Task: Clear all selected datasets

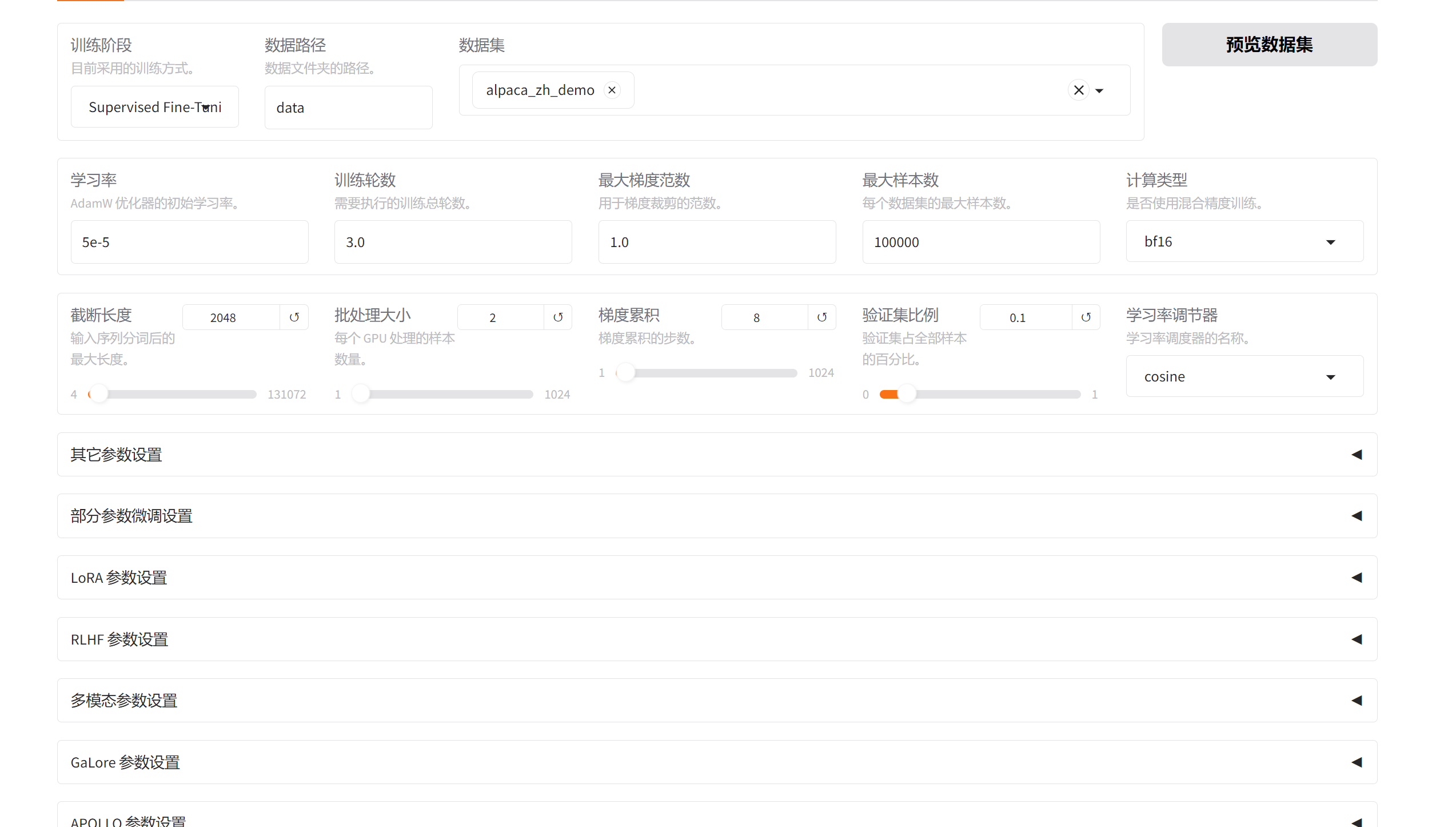Action: coord(1079,90)
